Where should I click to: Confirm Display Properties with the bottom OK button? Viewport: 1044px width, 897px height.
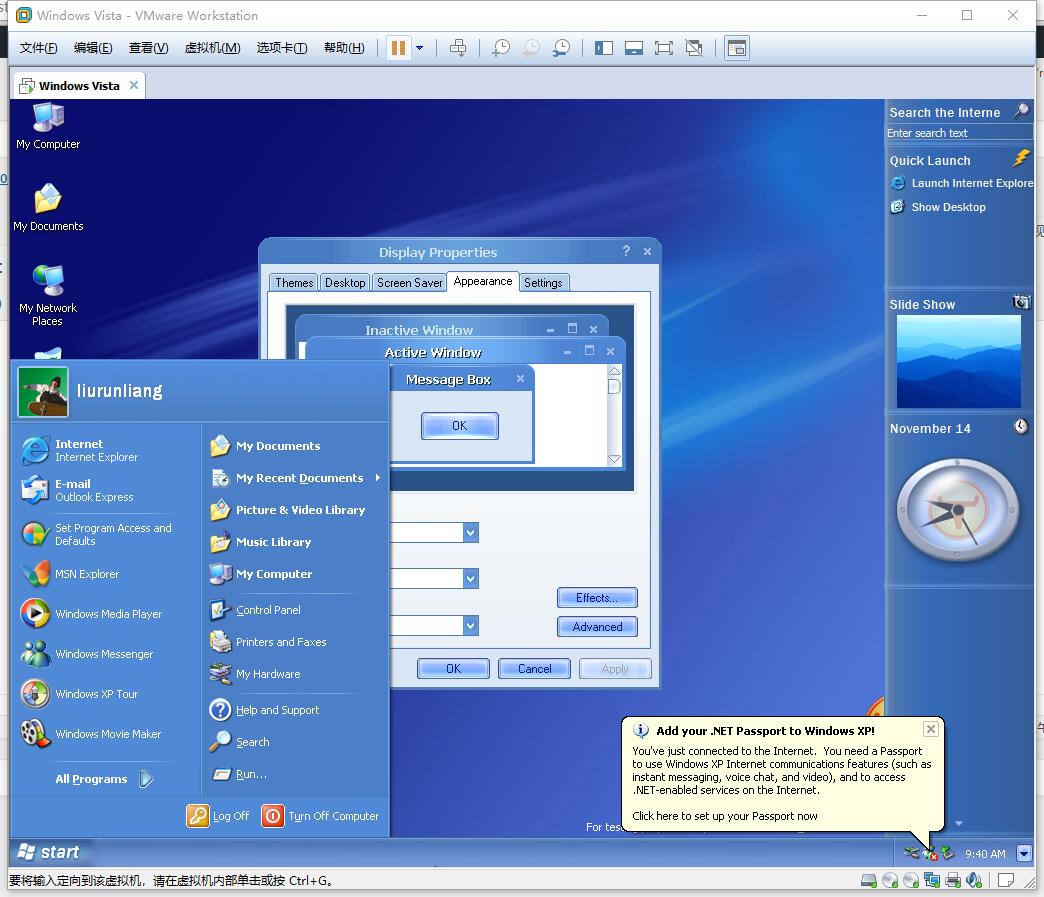[x=453, y=669]
